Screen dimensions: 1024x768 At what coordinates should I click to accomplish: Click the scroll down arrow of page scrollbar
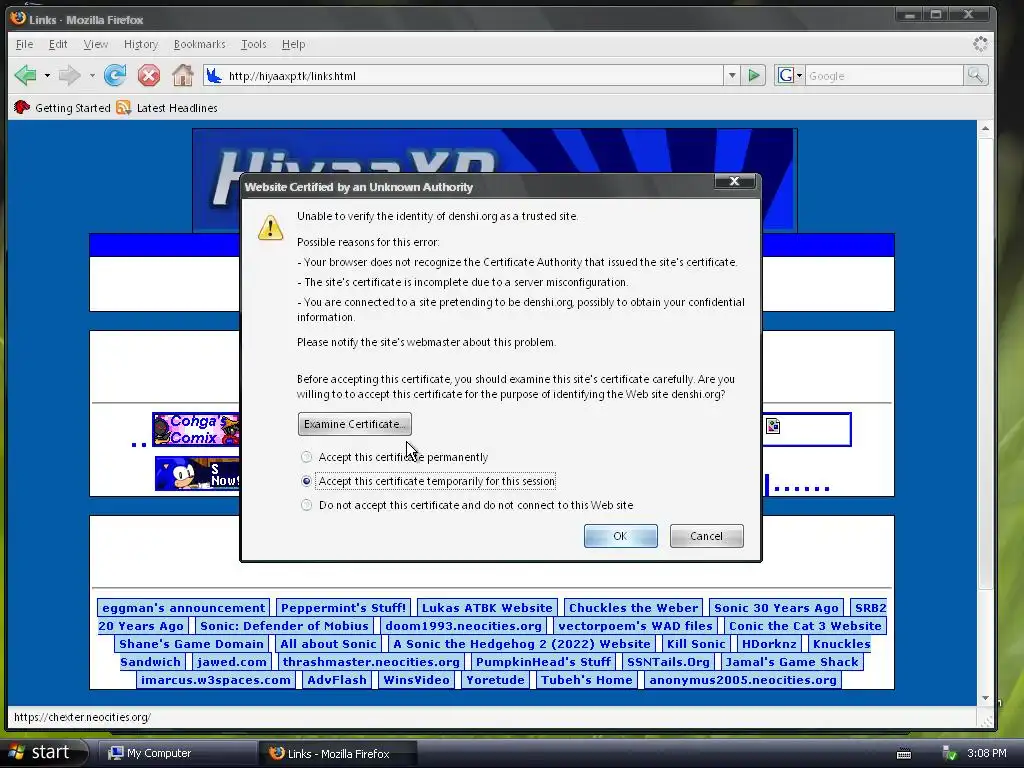985,698
